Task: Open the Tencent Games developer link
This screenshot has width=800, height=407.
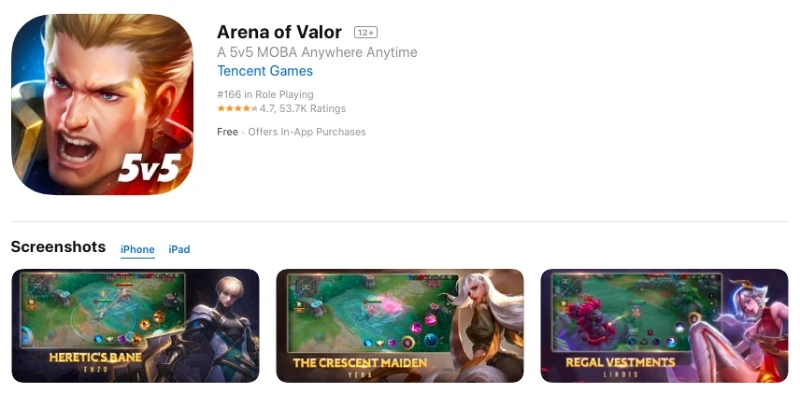Action: 265,71
